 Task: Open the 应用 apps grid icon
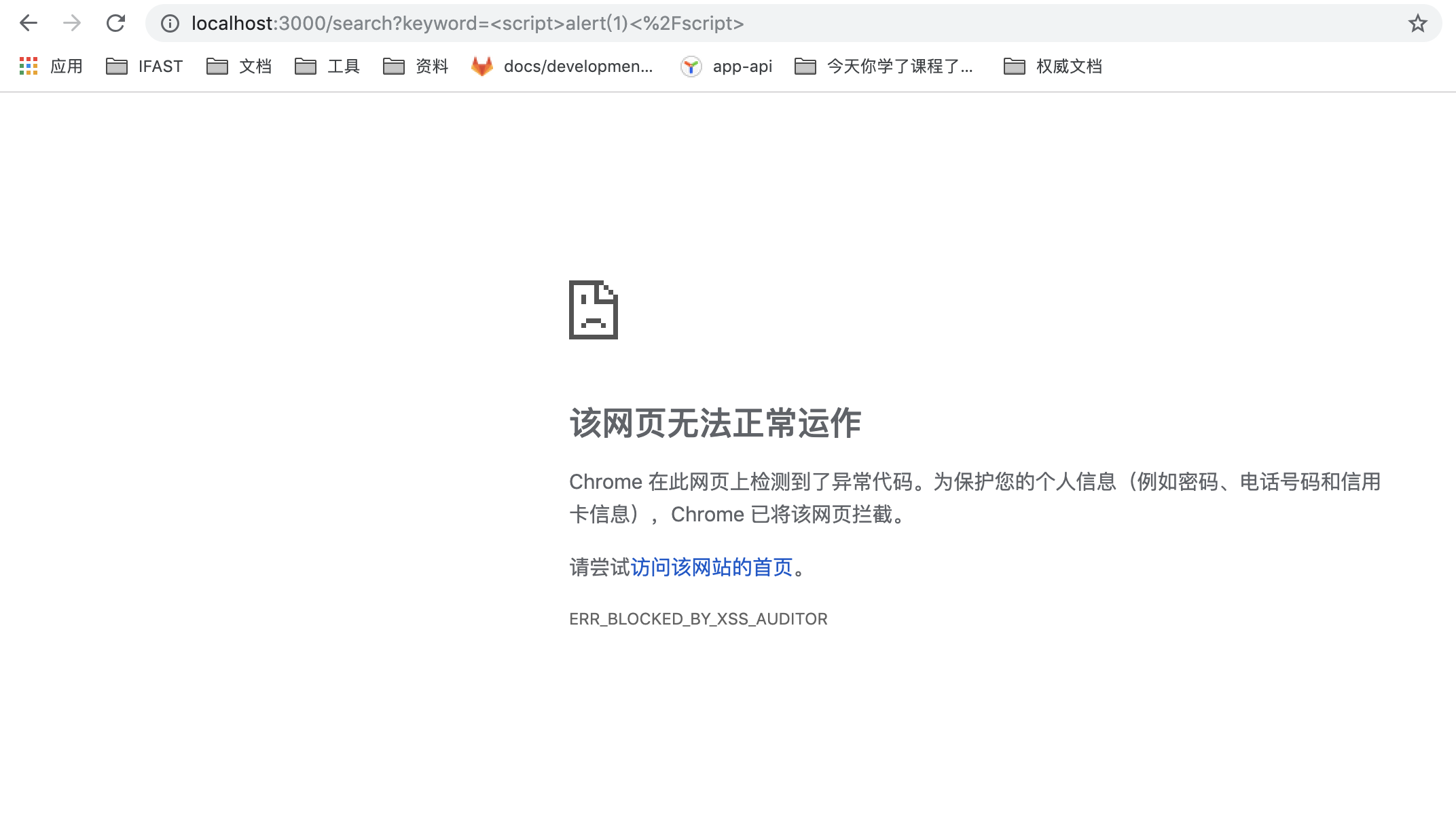[x=29, y=66]
